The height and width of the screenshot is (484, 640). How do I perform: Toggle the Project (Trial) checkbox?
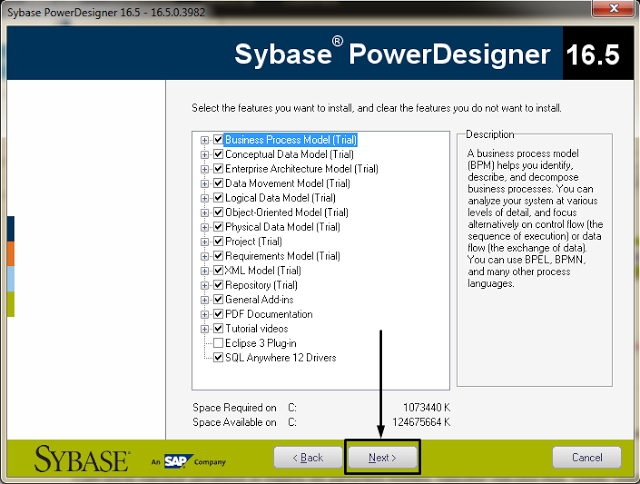point(218,242)
